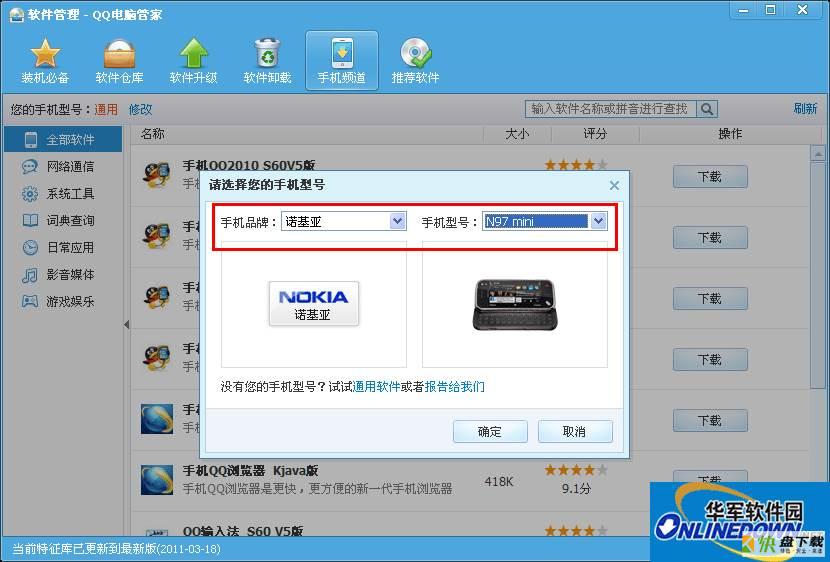The image size is (830, 562).
Task: Open the 通用软件 link
Action: click(x=376, y=387)
